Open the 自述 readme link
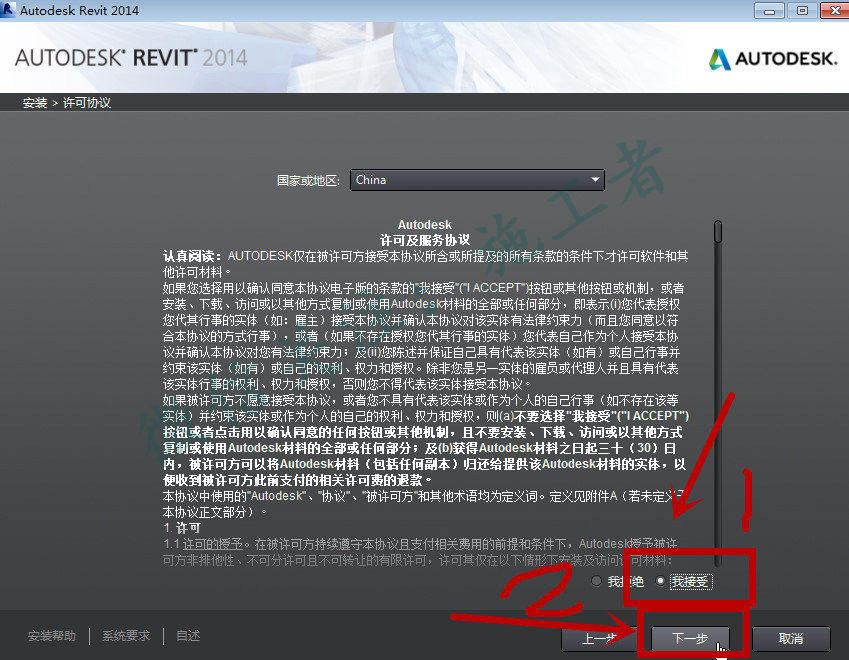 [188, 636]
